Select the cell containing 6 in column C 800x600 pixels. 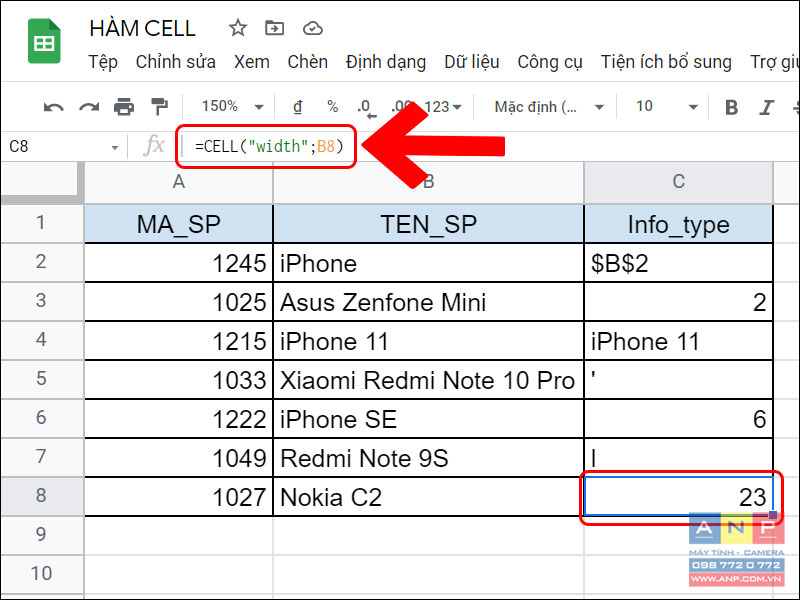click(x=679, y=419)
